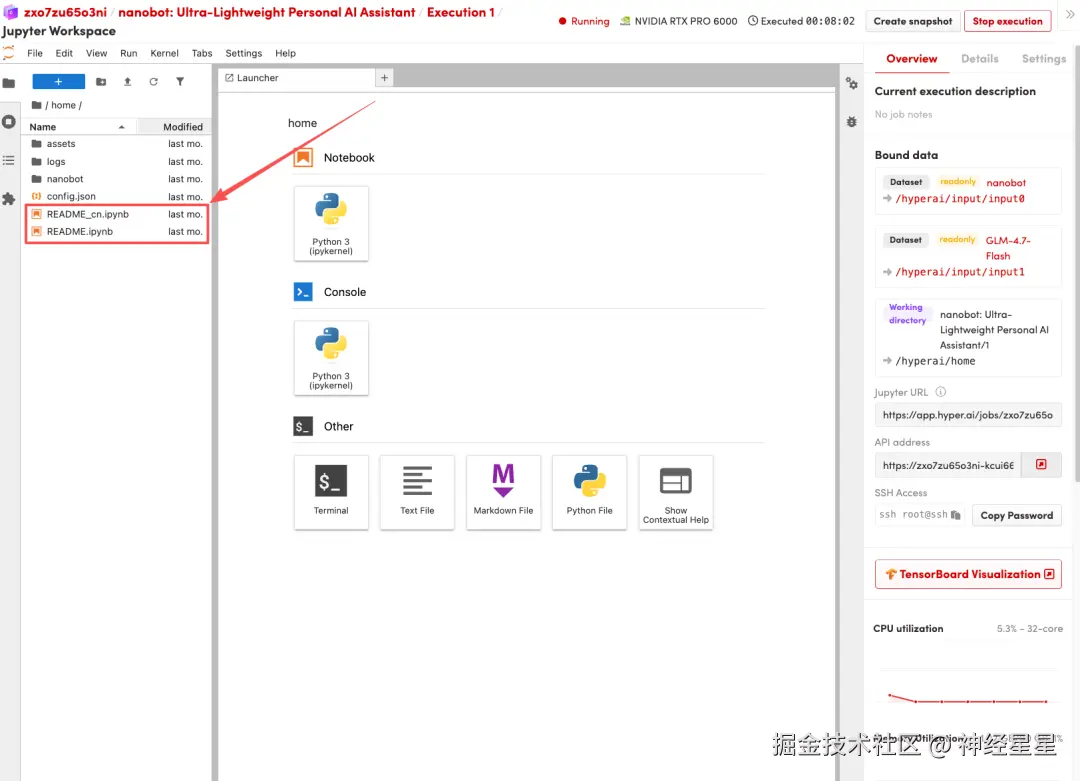Open API address in new window icon
This screenshot has width=1080, height=781.
[1041, 465]
